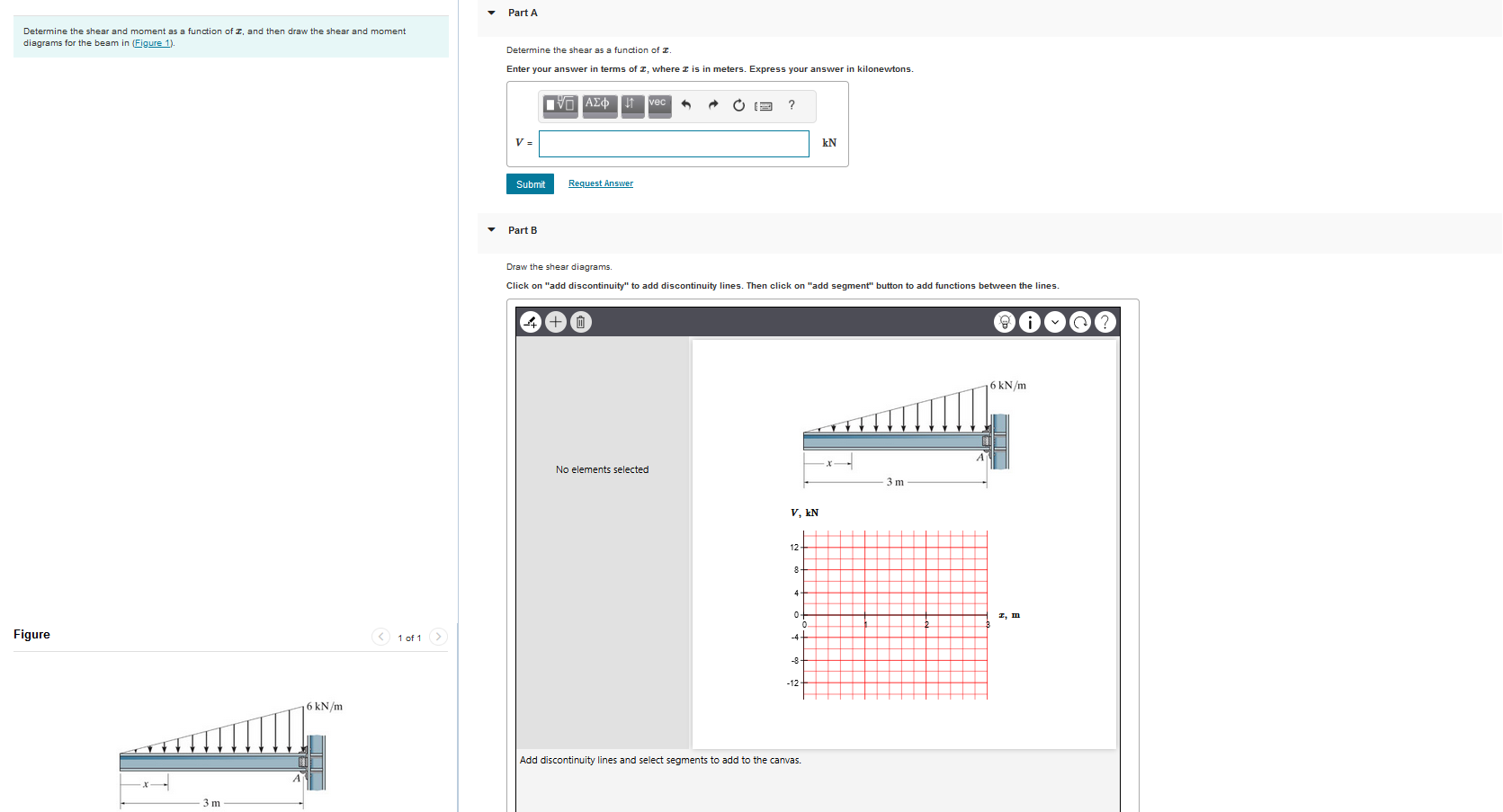
Task: Open the diagram toolbar chevron dropdown
Action: (1055, 322)
